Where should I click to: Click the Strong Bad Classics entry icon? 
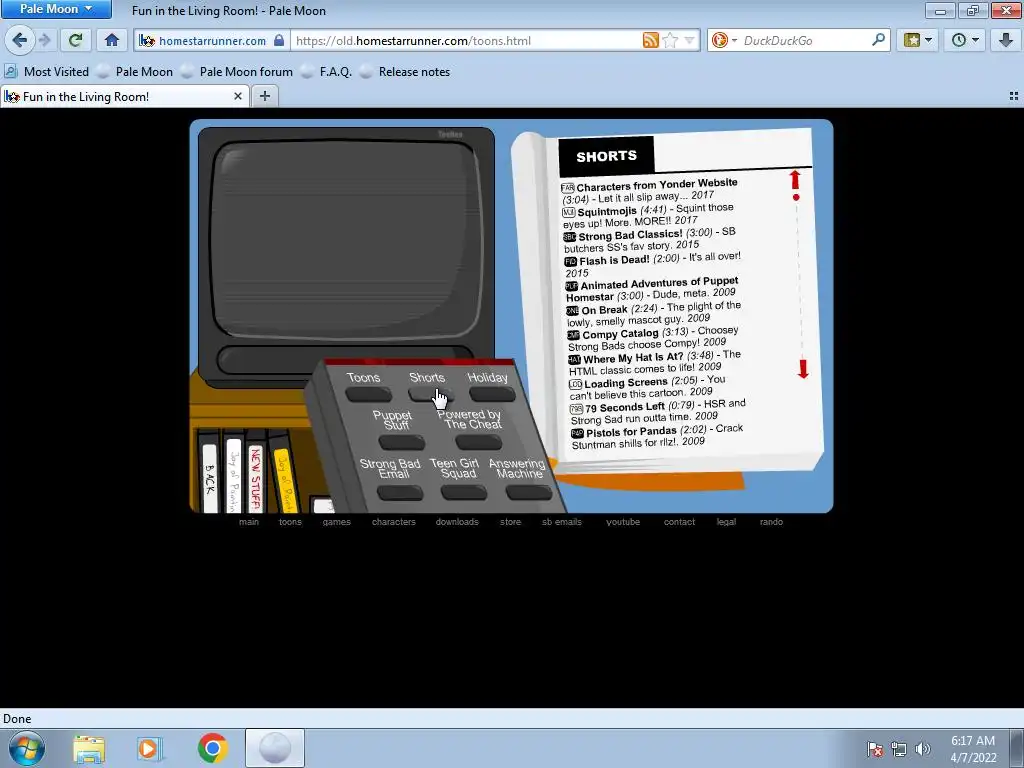[569, 236]
